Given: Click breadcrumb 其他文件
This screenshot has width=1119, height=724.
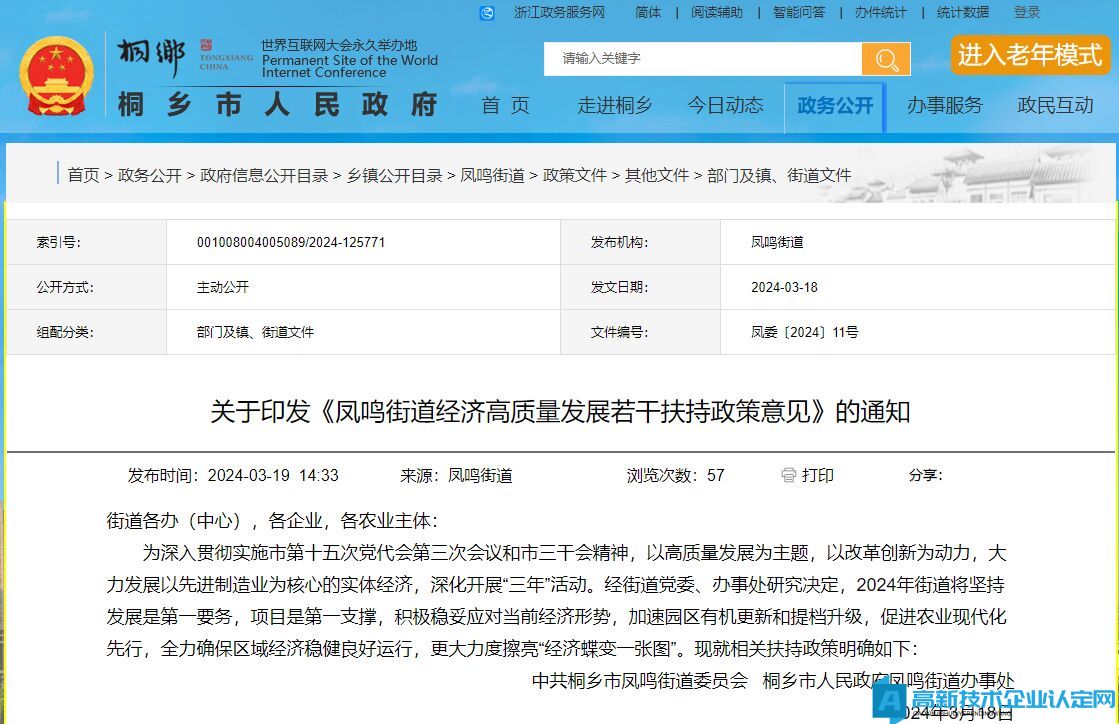Looking at the screenshot, I should [x=657, y=175].
